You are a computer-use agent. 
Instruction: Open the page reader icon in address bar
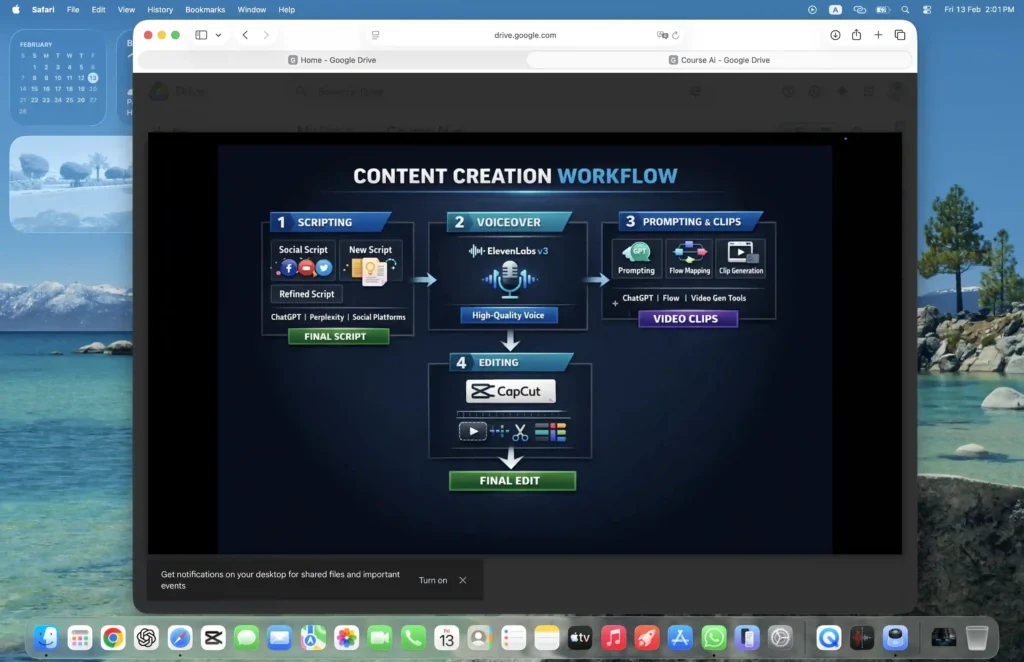point(375,35)
